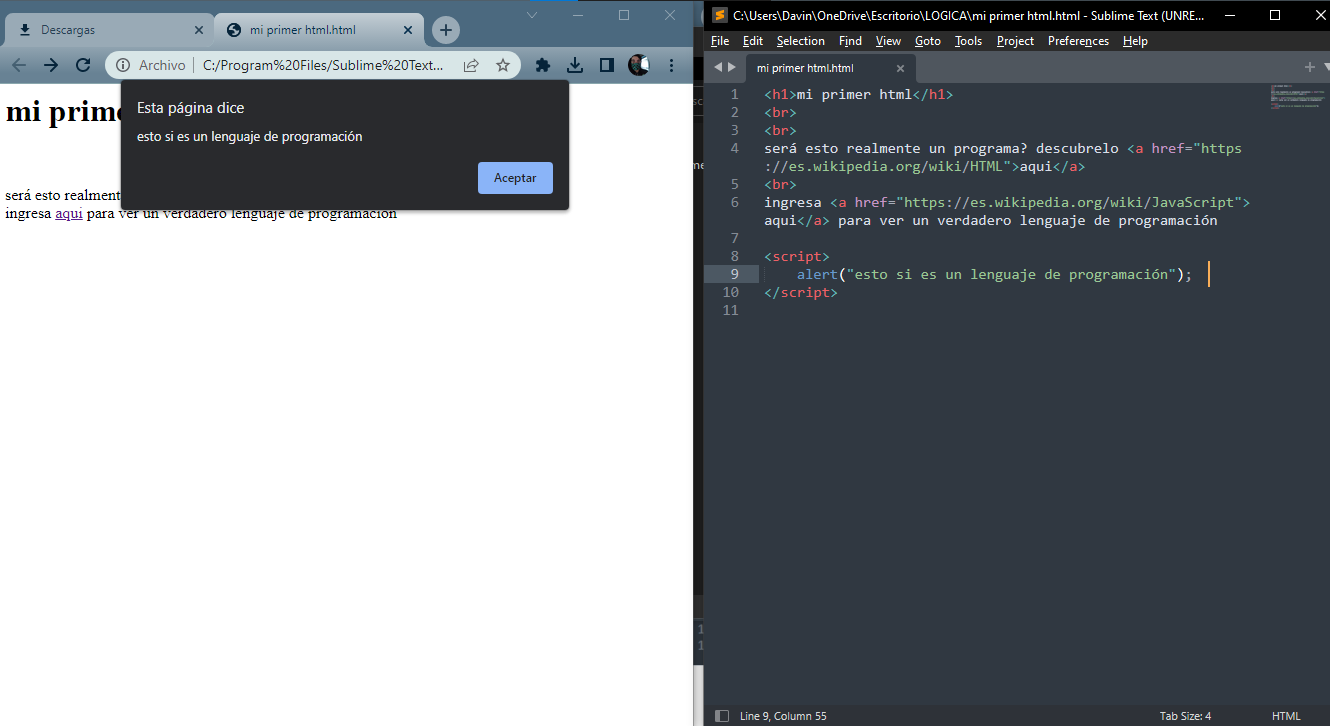
Task: Open the Chrome downloads icon in toolbar
Action: (x=575, y=65)
